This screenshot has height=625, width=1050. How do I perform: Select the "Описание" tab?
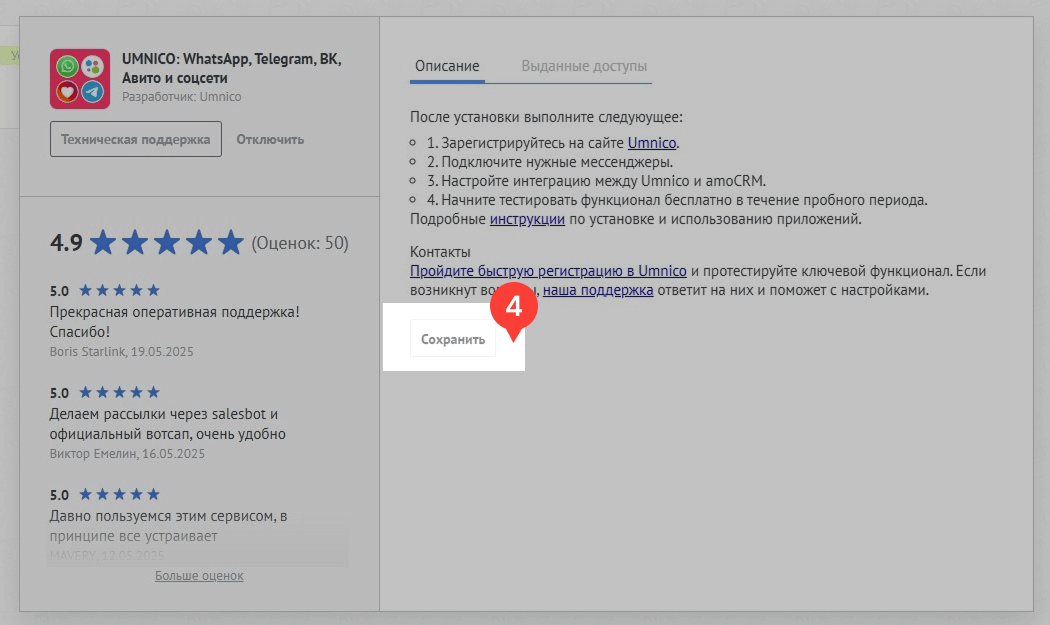point(447,66)
